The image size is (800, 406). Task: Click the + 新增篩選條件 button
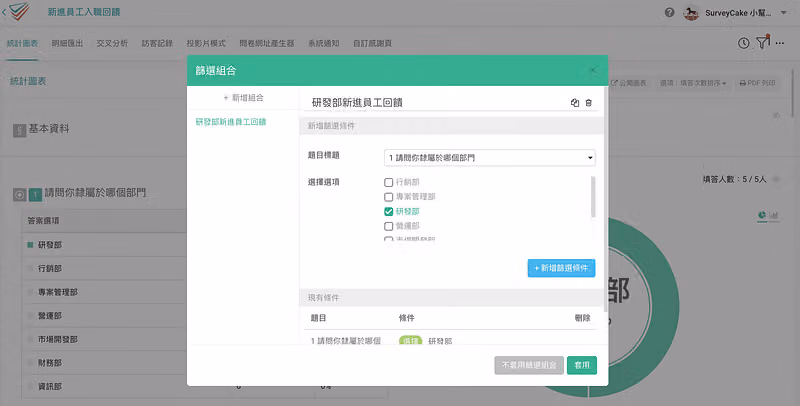[561, 268]
